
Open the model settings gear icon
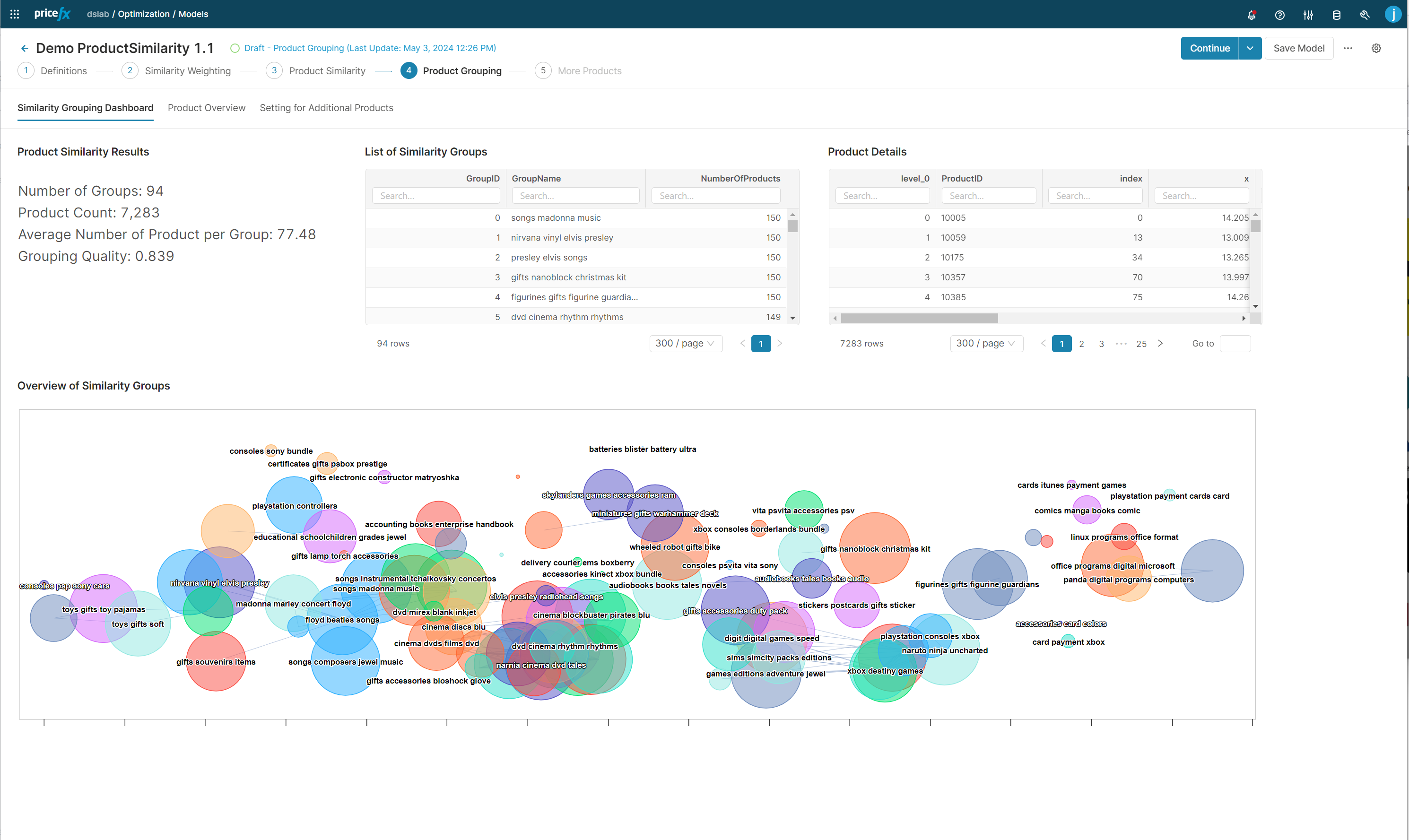coord(1376,48)
